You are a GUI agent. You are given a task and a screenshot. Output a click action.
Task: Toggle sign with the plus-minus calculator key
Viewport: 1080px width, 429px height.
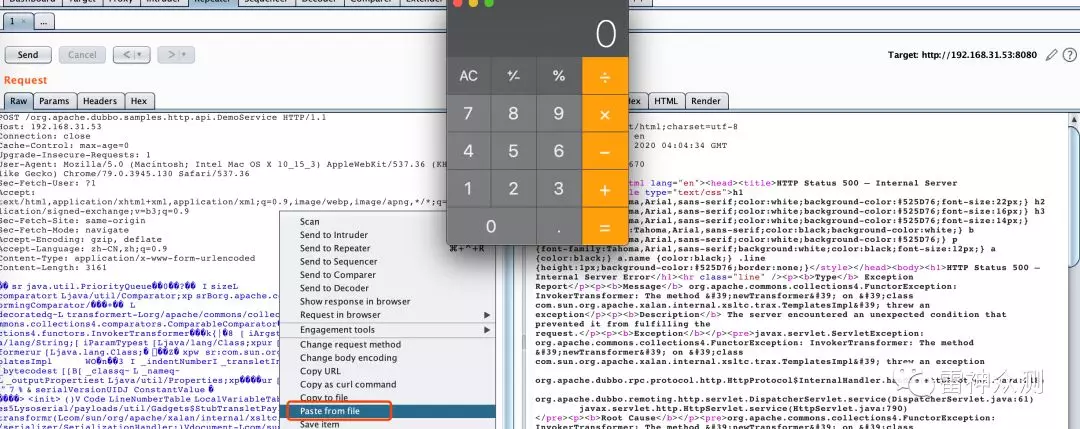pos(514,76)
